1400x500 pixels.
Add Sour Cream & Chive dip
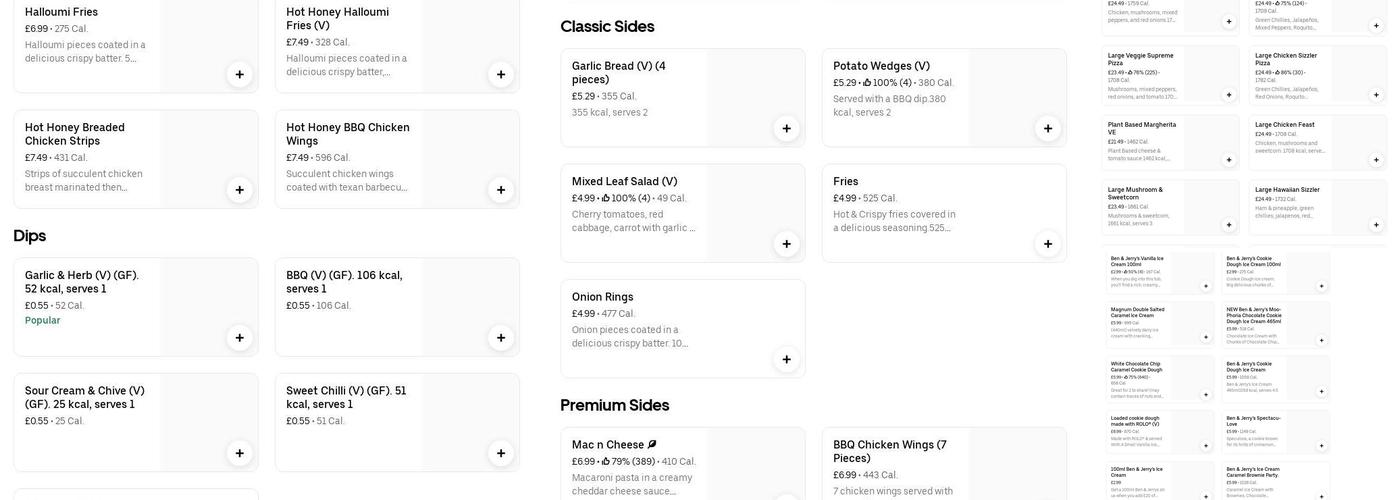[x=239, y=453]
